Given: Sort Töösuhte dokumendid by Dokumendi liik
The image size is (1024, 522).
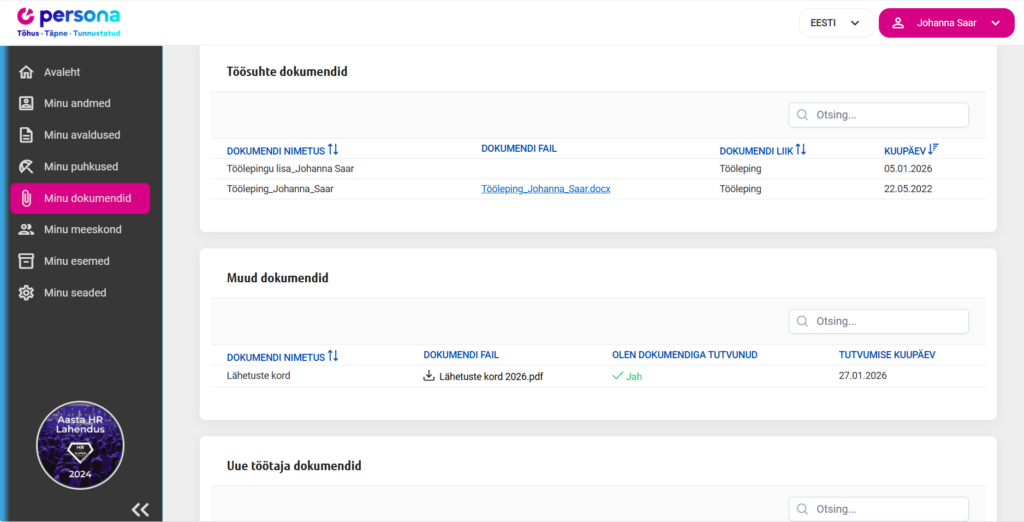Looking at the screenshot, I should click(x=800, y=150).
